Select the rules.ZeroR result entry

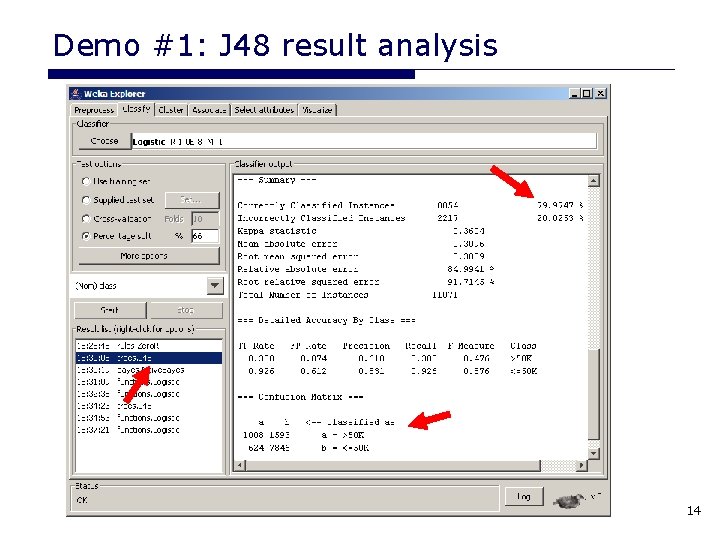click(x=148, y=346)
